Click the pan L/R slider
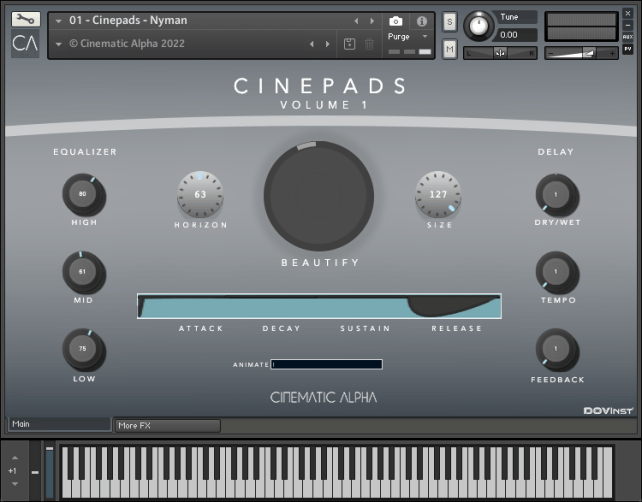This screenshot has width=642, height=502. coord(500,53)
